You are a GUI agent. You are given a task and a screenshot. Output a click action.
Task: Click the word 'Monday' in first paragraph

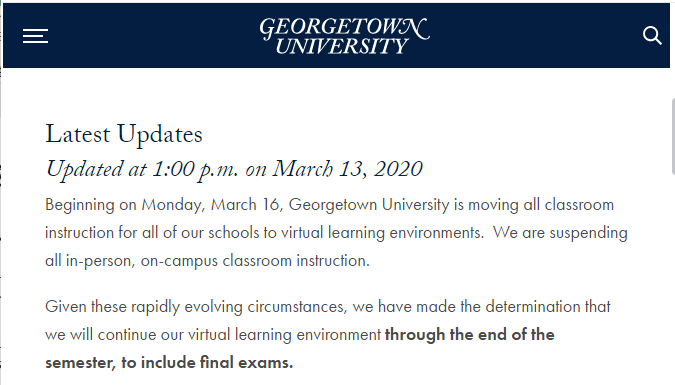171,205
